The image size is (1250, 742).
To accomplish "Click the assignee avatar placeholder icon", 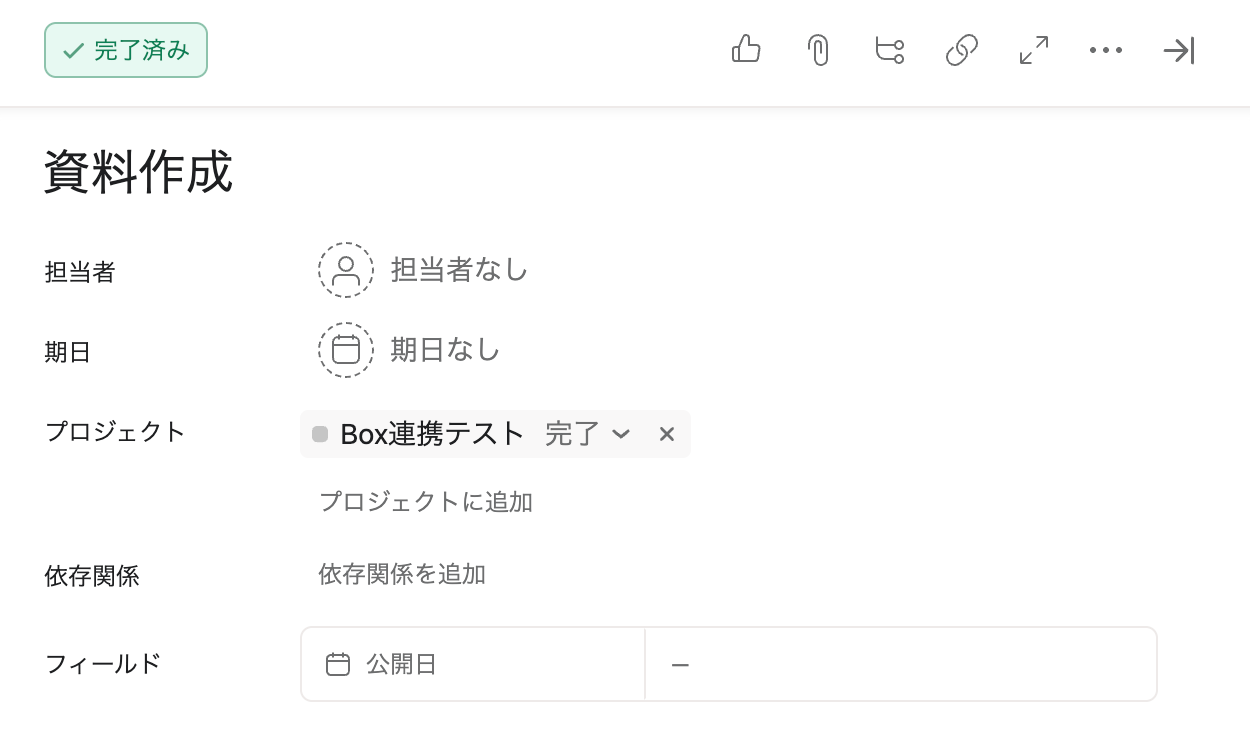I will pyautogui.click(x=346, y=270).
